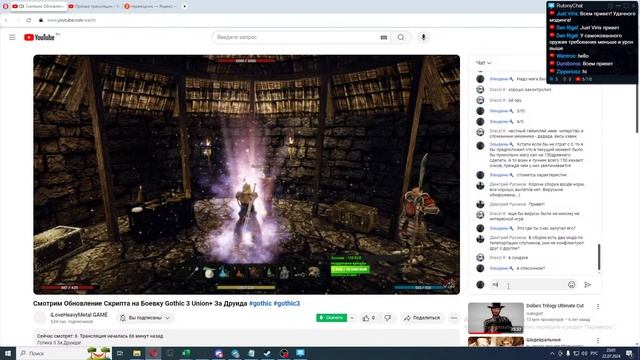The width and height of the screenshot is (640, 360).
Task: Click the site lock icon in address bar
Action: [41, 20]
